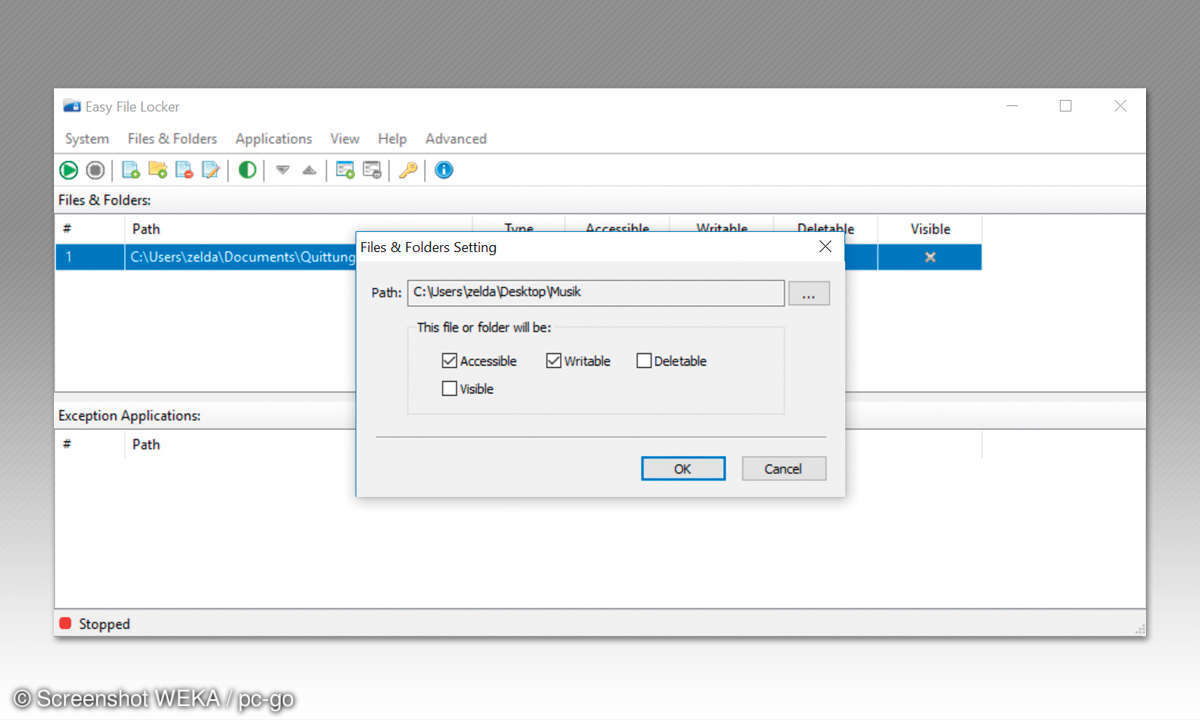Open the Files & Folders menu
The height and width of the screenshot is (720, 1200).
[x=172, y=139]
